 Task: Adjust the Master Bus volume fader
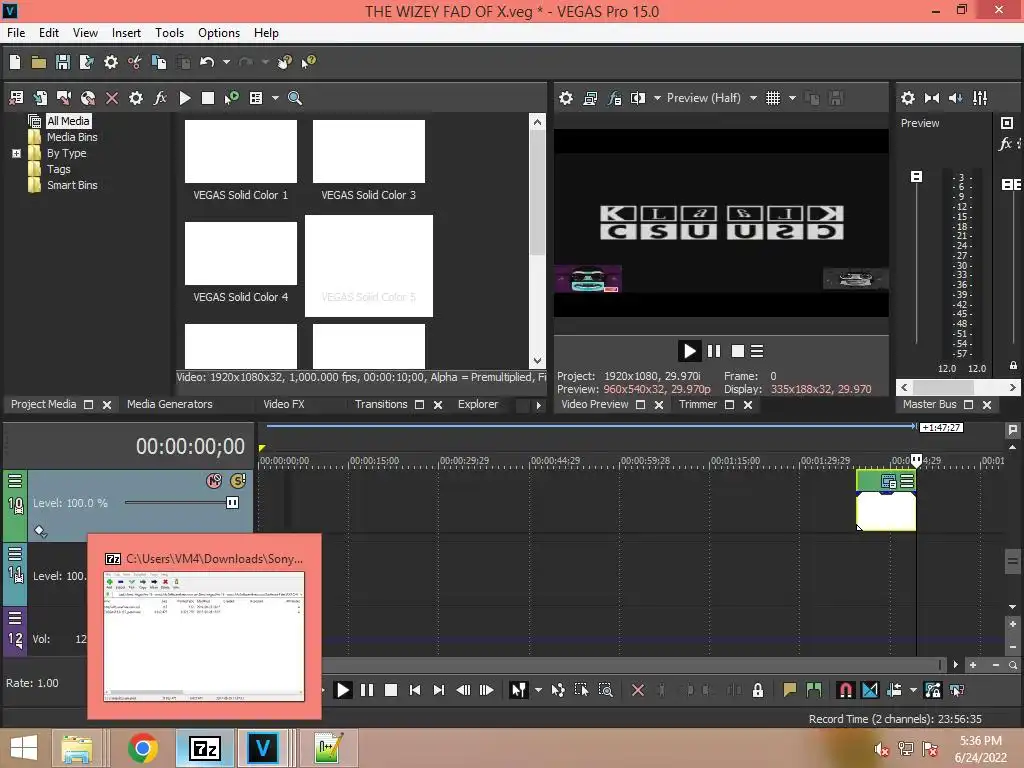click(x=916, y=176)
